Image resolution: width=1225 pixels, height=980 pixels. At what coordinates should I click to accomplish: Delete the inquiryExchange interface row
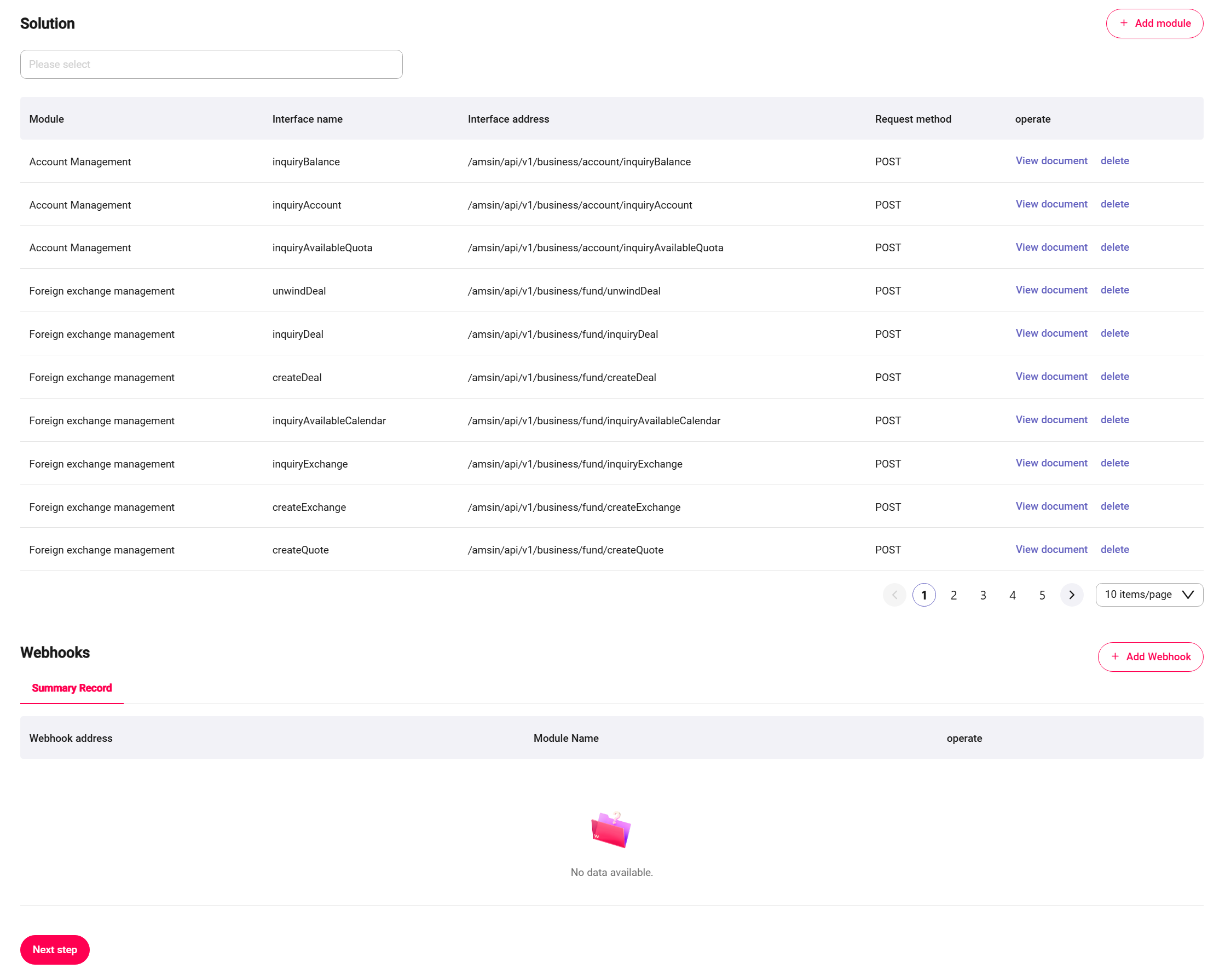pyautogui.click(x=1114, y=463)
